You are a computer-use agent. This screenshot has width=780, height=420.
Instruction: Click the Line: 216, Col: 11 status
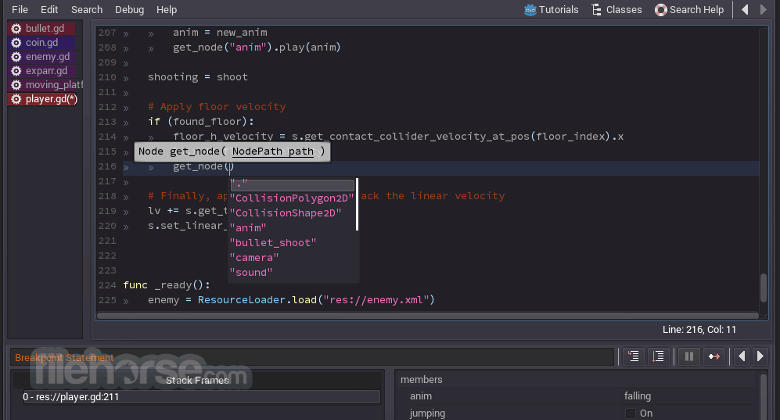699,329
